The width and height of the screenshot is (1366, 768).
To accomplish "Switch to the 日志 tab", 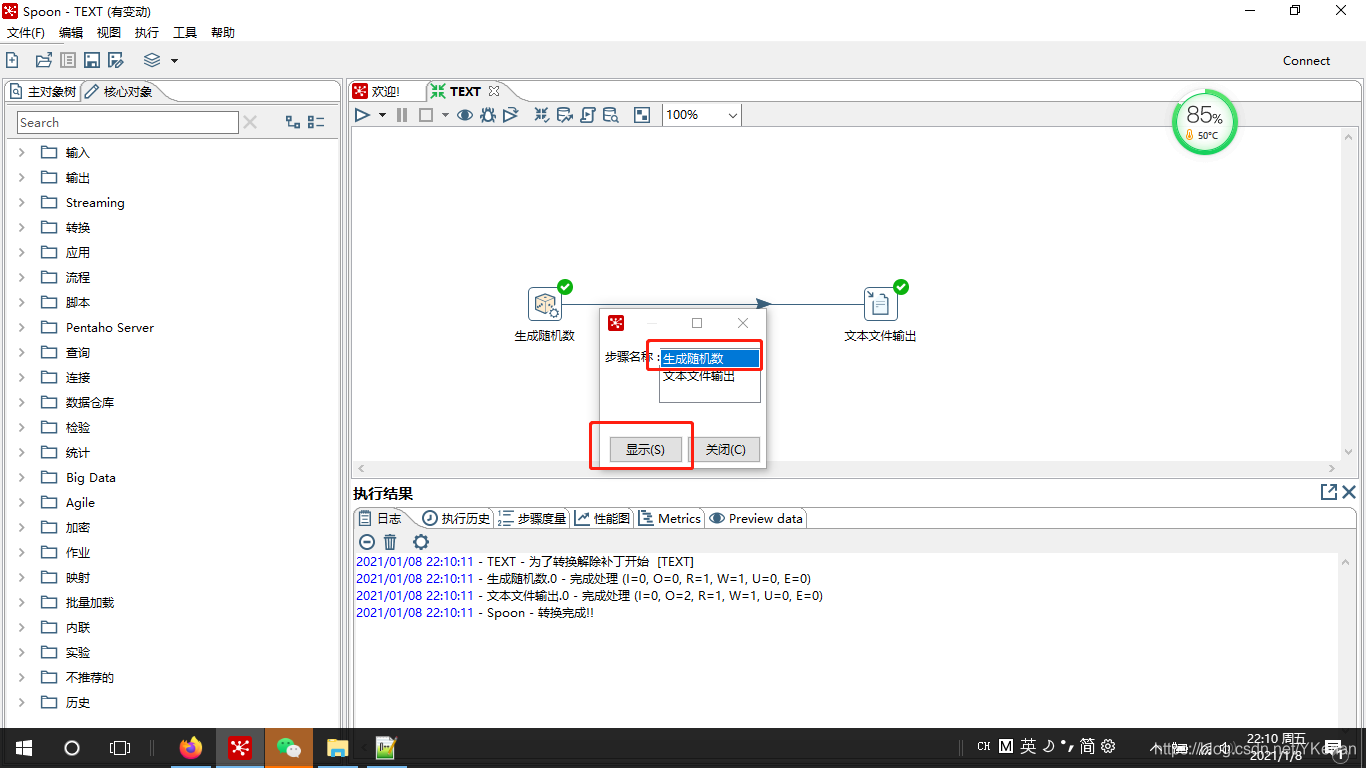I will 381,518.
